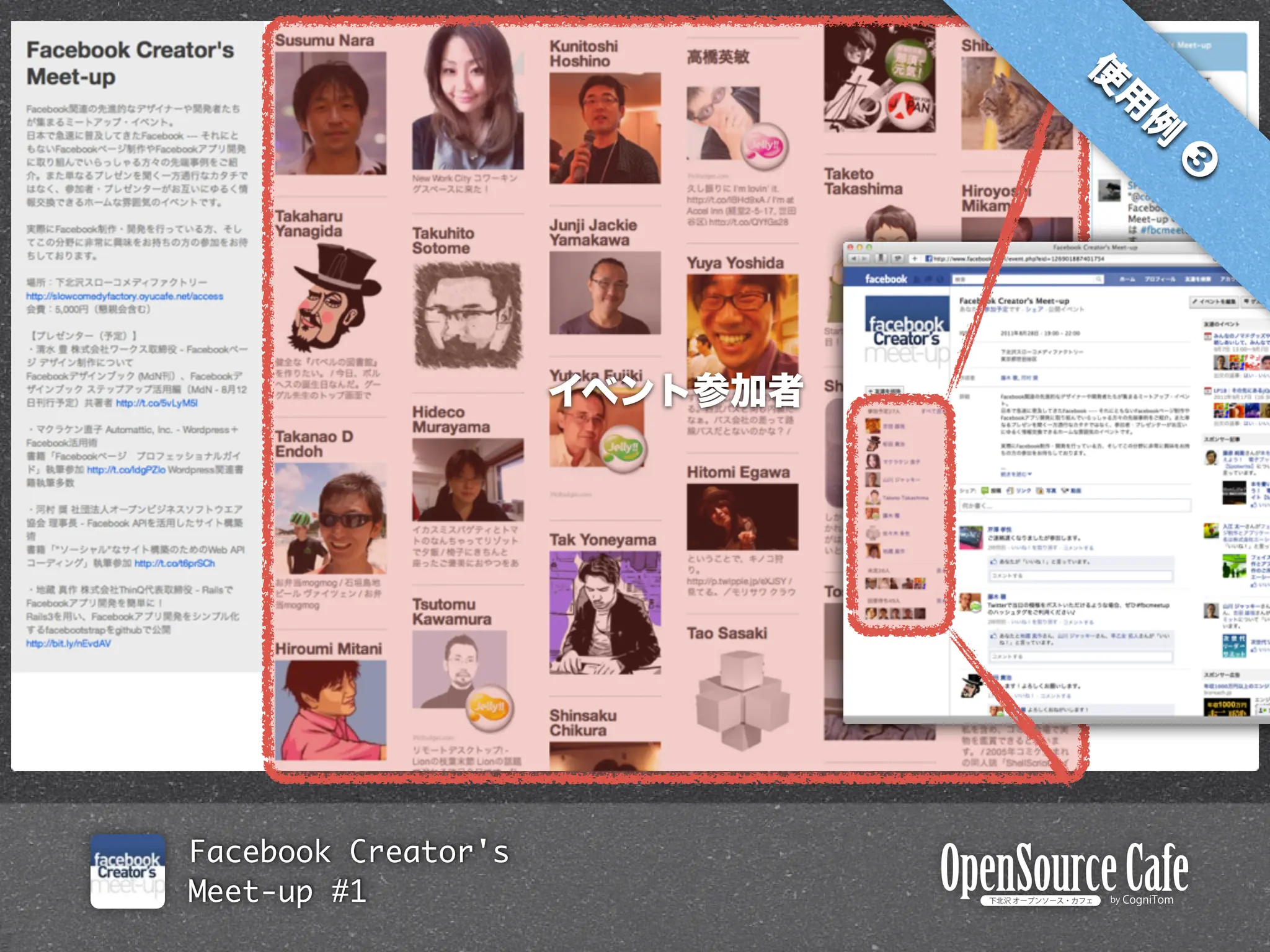Click the plus add-bookmark button beside URL
Viewport: 1270px width, 952px height.
point(914,258)
